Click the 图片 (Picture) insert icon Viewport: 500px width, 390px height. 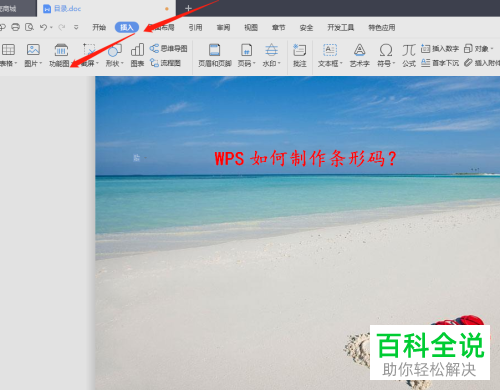tap(33, 50)
